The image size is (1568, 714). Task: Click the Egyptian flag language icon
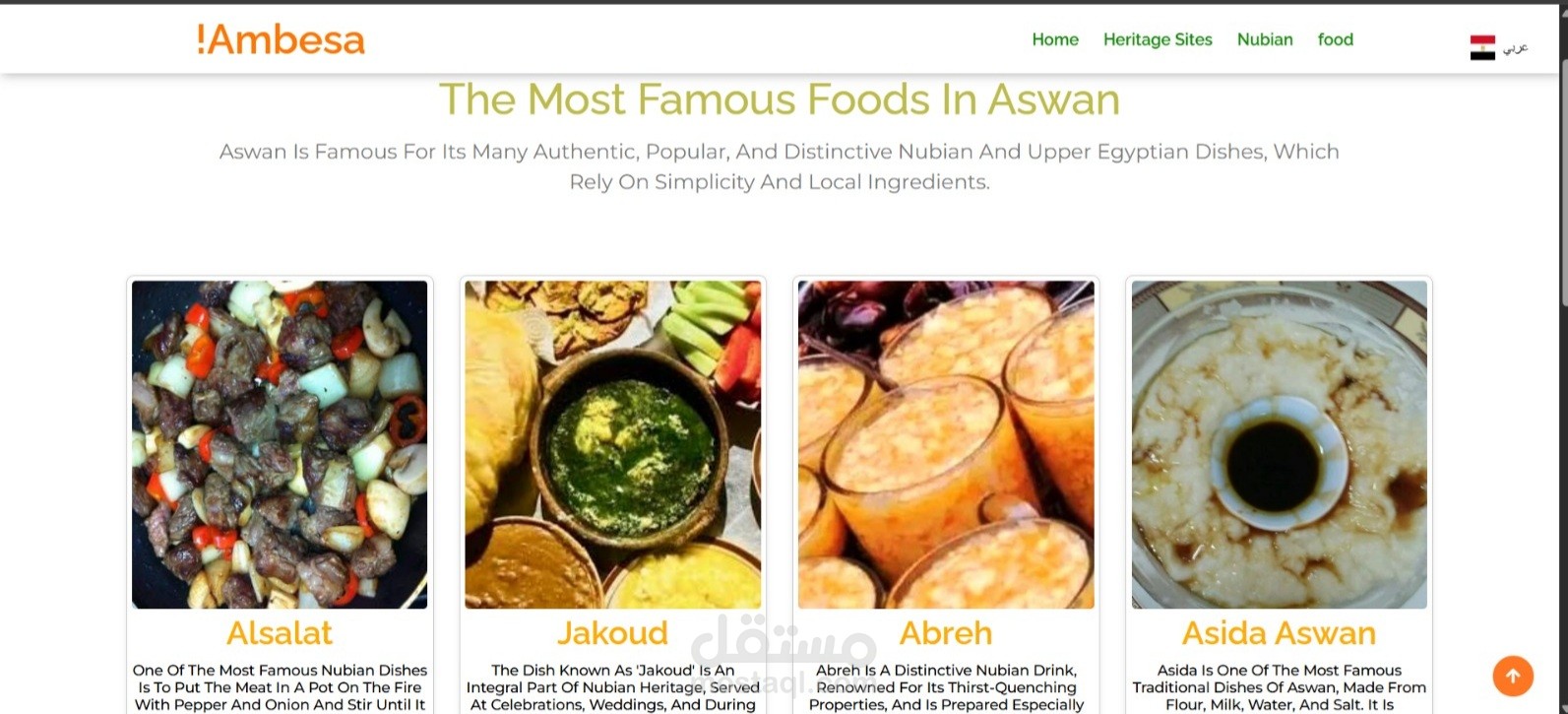[x=1482, y=47]
